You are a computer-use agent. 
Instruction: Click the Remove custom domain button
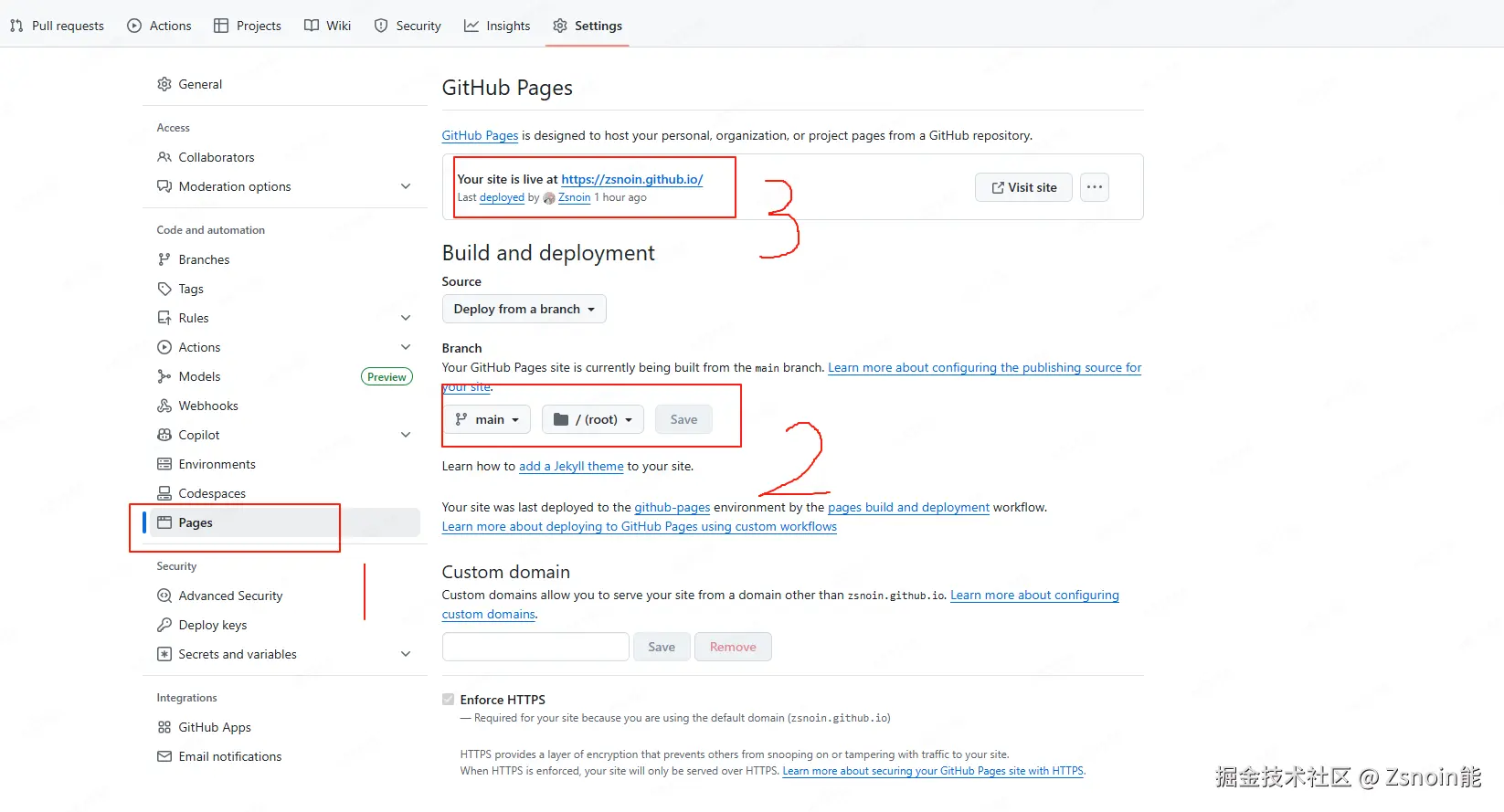click(733, 647)
